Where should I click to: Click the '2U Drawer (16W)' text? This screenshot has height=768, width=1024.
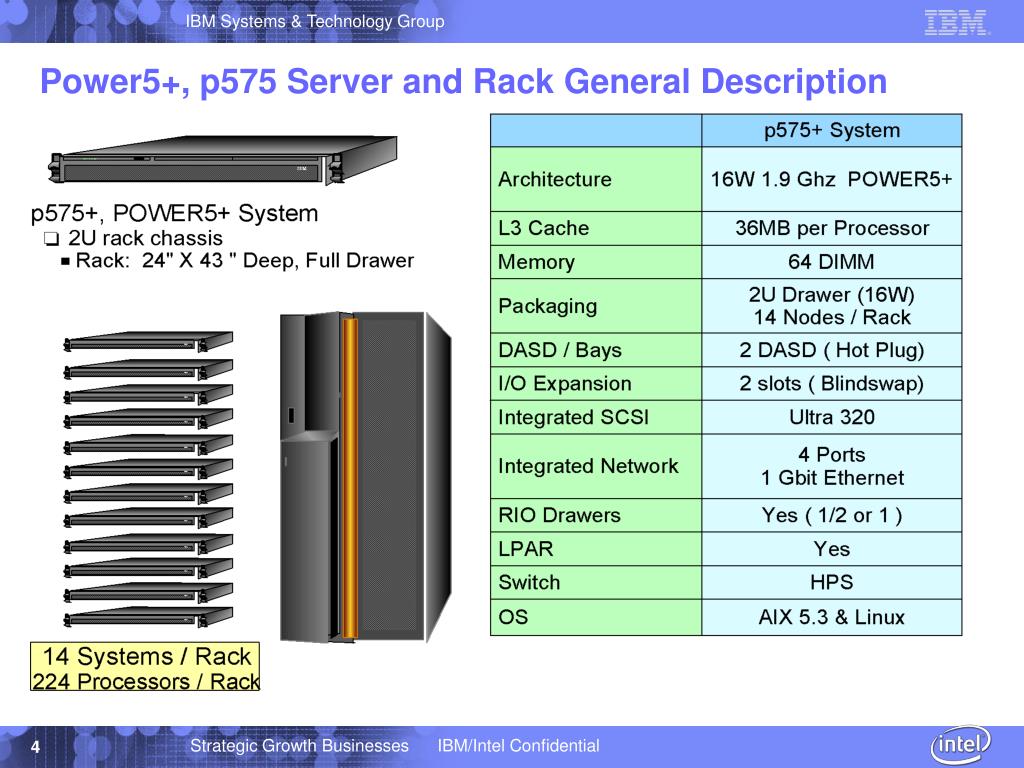pos(832,295)
